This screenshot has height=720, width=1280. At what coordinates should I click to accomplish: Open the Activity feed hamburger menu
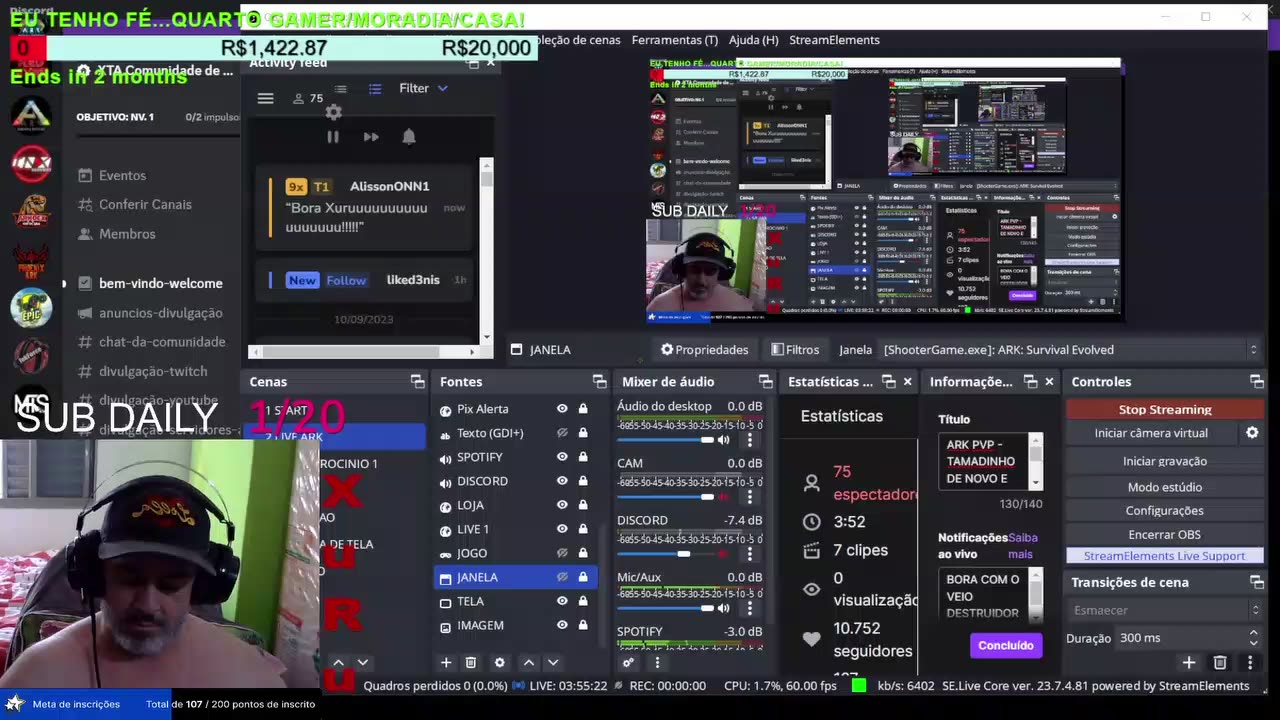(265, 98)
